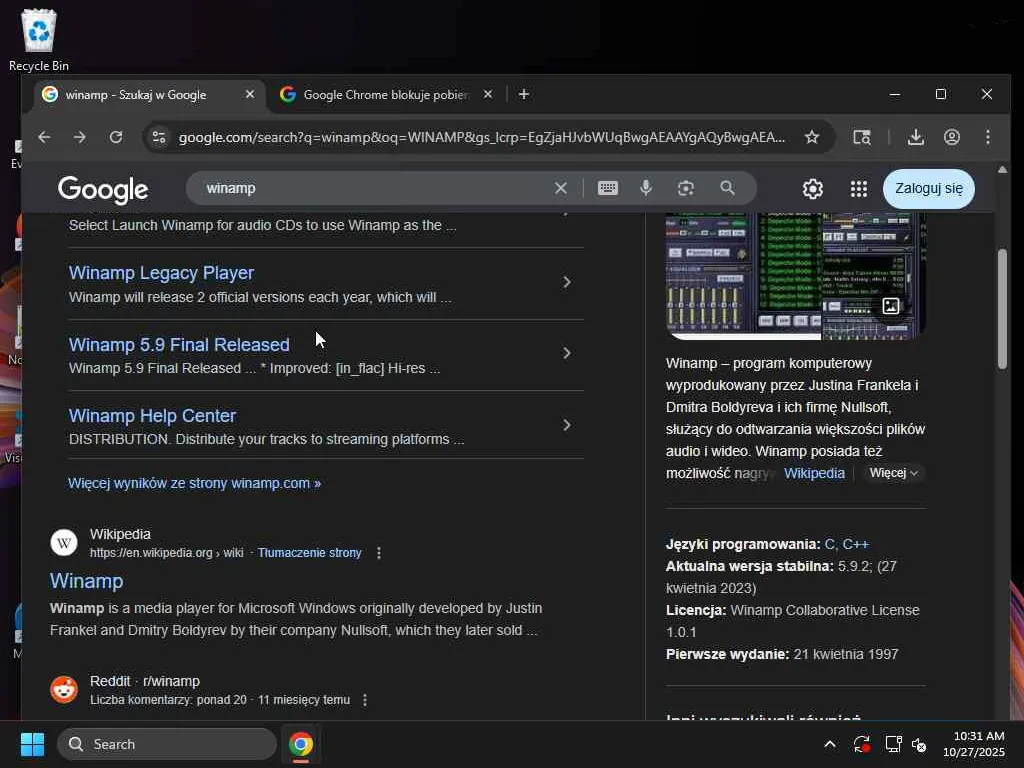Open the Wikipedia link in knowledge panel
Viewport: 1024px width, 768px height.
tap(814, 473)
